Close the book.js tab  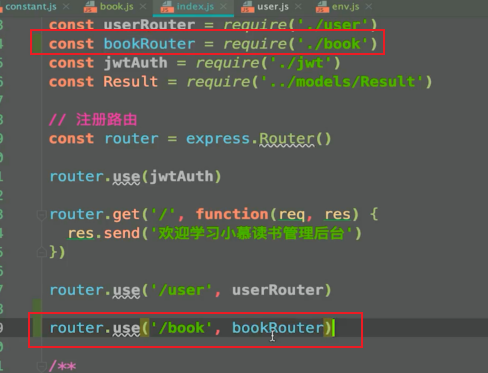click(x=143, y=7)
